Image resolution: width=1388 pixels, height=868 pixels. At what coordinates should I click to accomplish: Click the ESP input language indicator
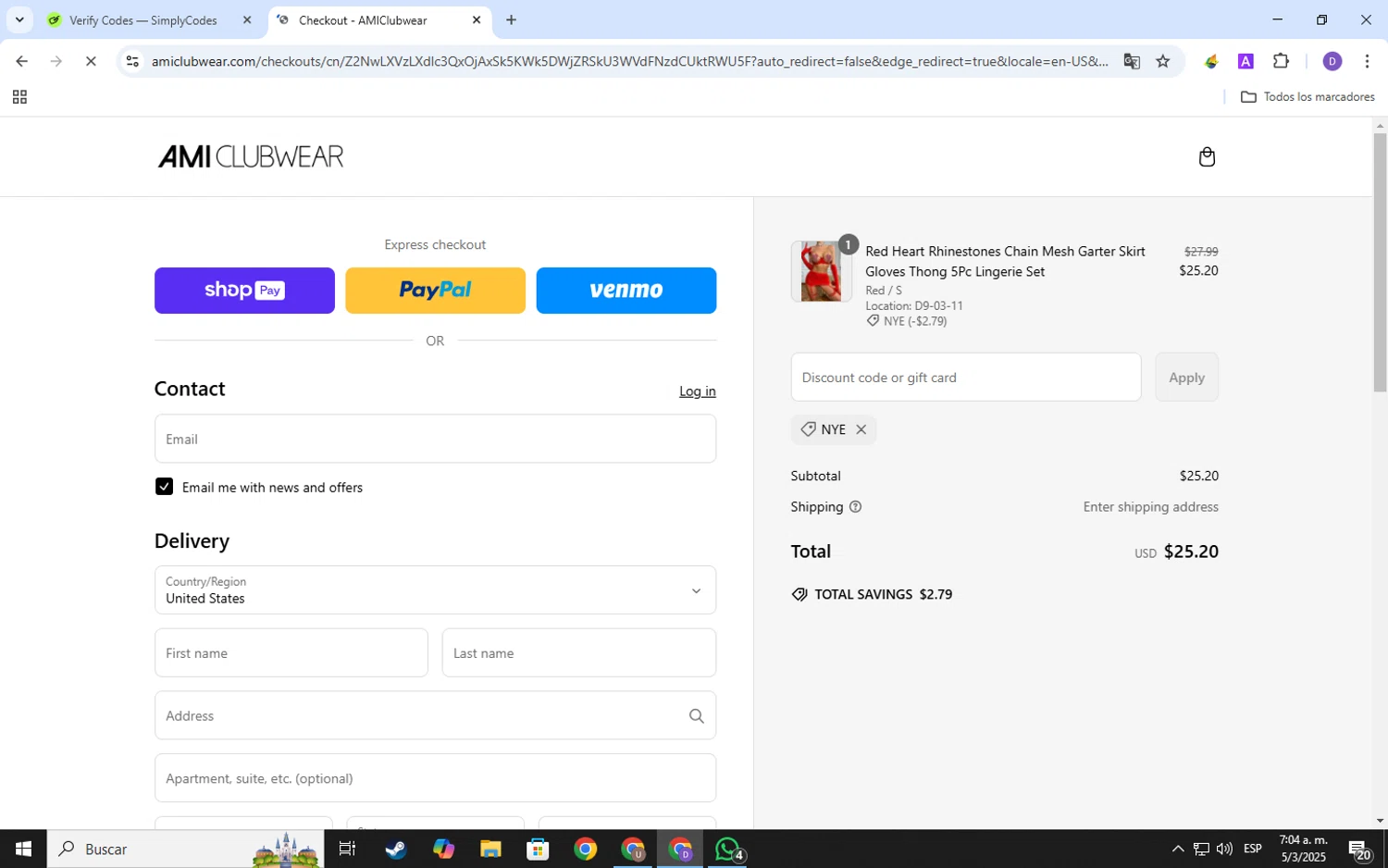click(1253, 849)
